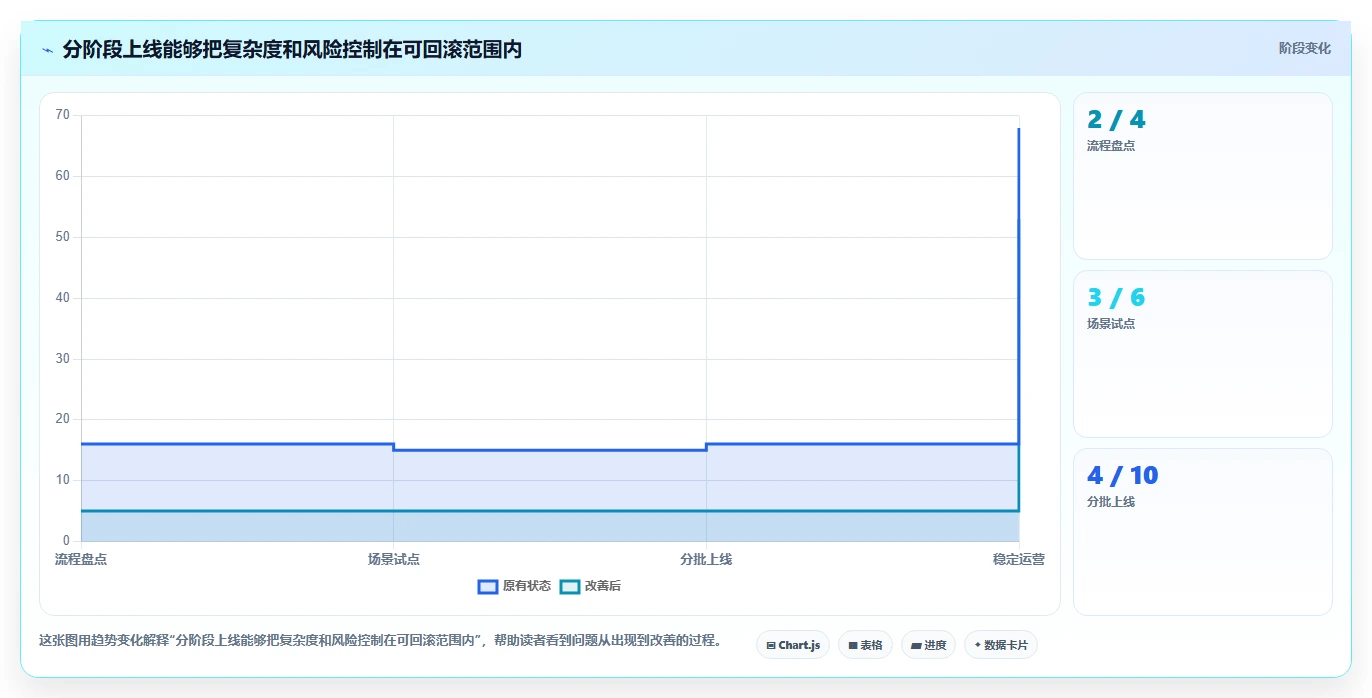1372x698 pixels.
Task: Click the chart title 分阶段上线能够把复杂度…
Action: tap(292, 49)
